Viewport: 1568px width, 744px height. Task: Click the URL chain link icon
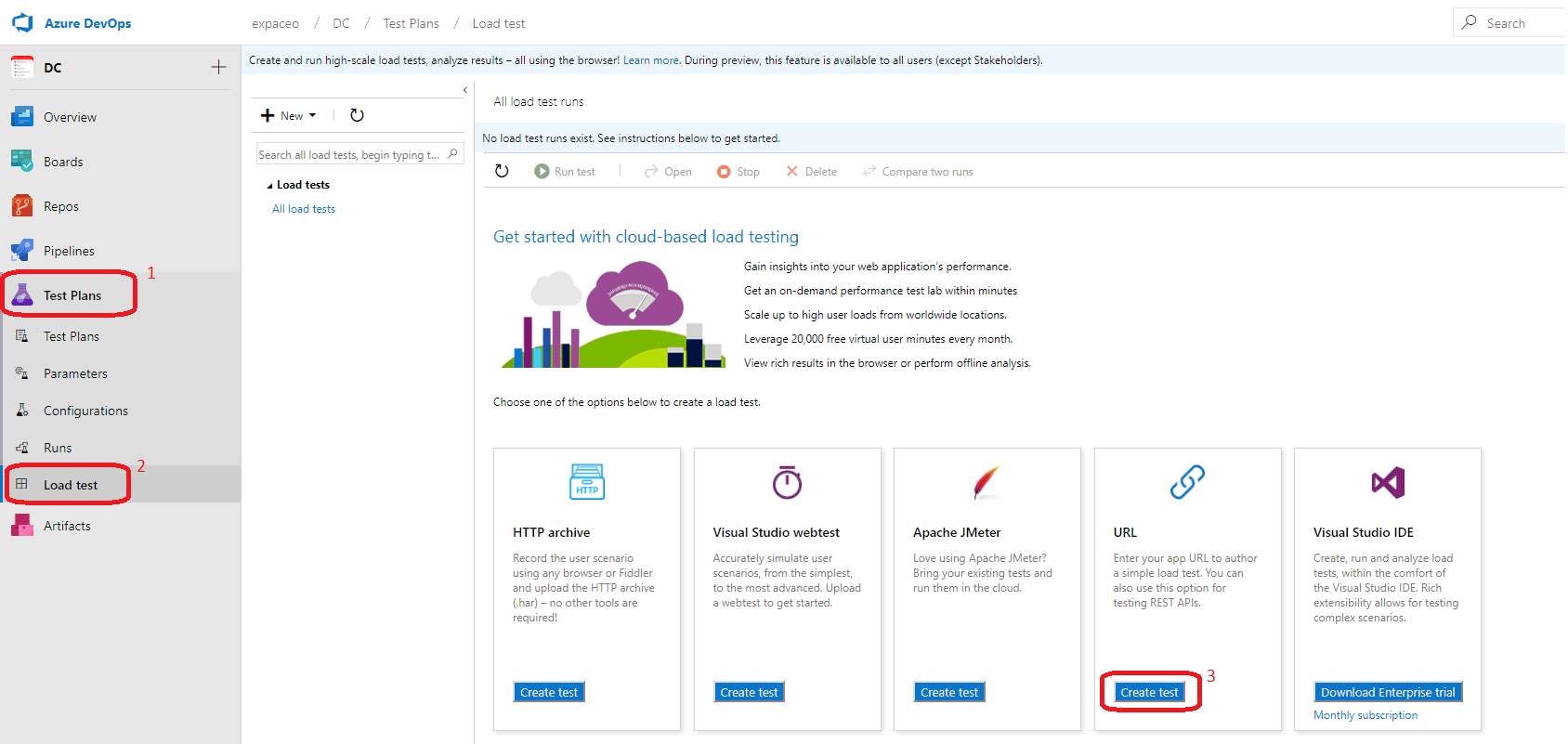point(1187,482)
